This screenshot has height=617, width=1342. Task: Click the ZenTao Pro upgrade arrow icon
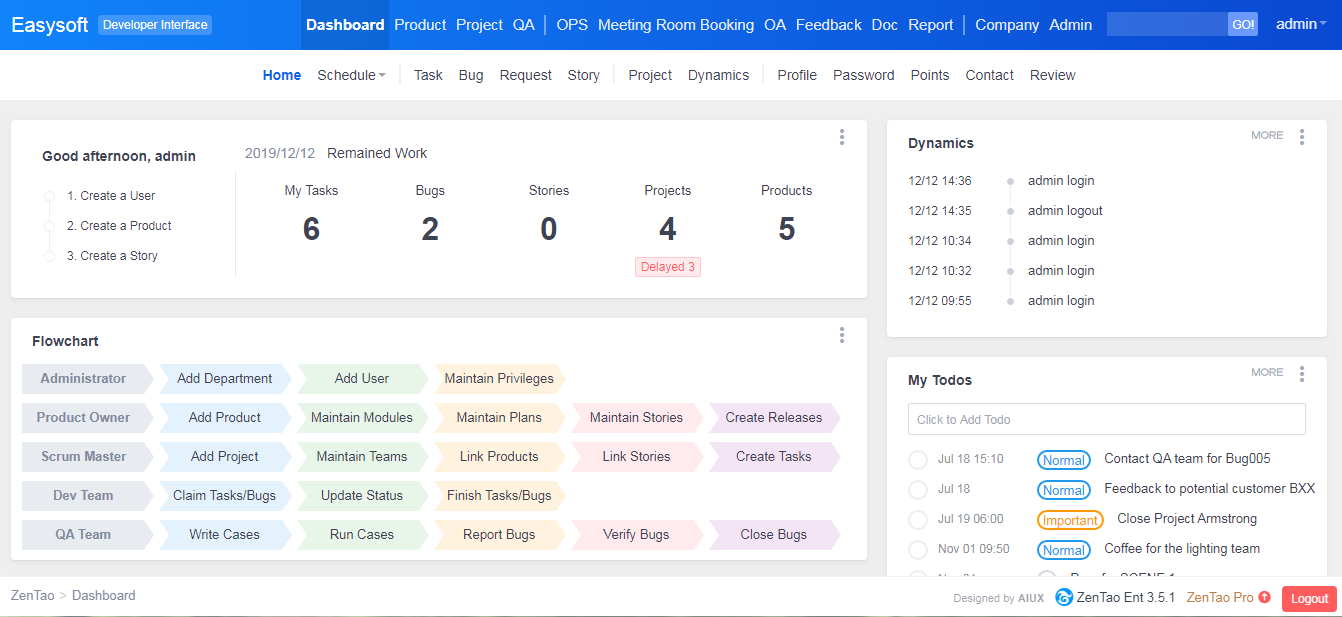point(1264,598)
